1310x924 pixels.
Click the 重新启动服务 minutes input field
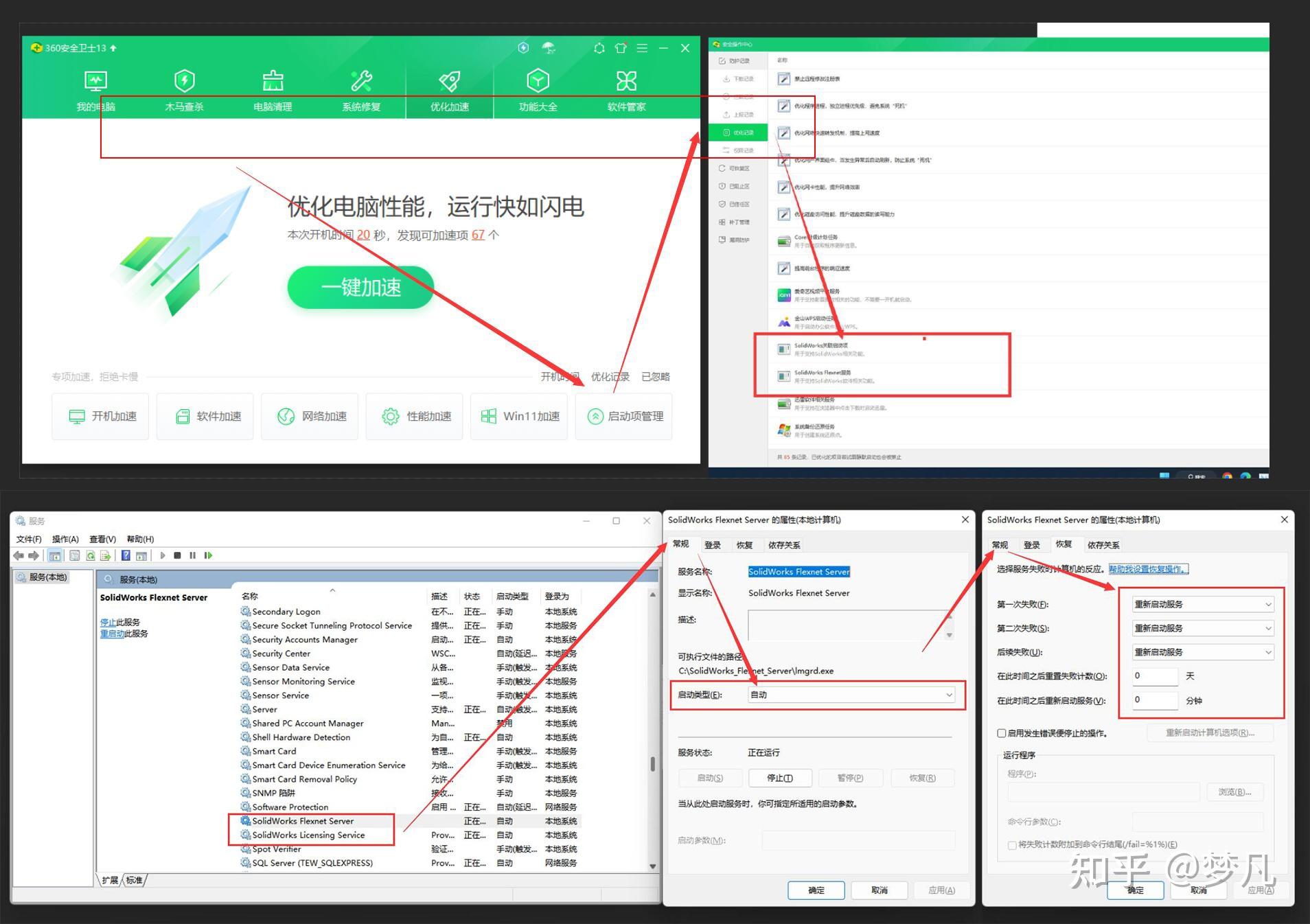tap(1155, 700)
